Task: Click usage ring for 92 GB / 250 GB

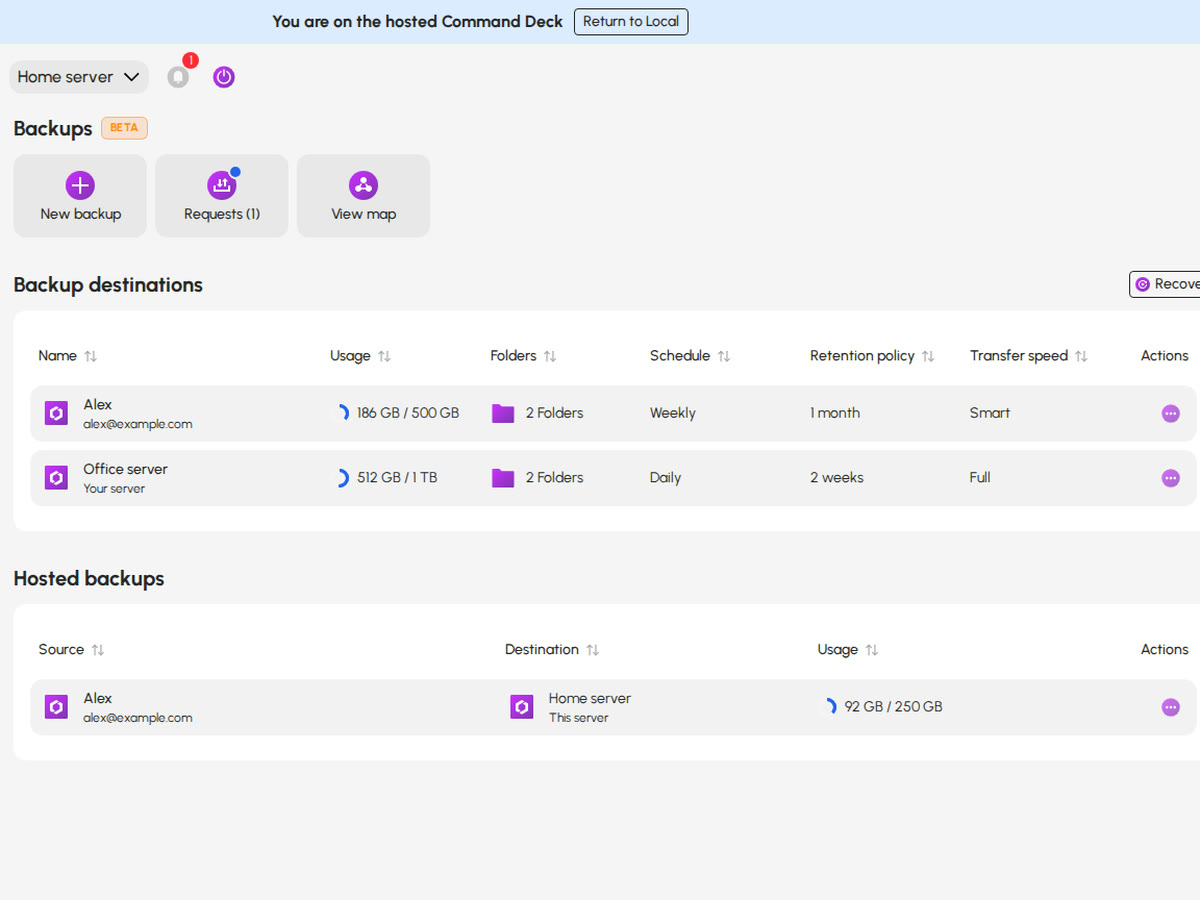Action: click(x=829, y=707)
